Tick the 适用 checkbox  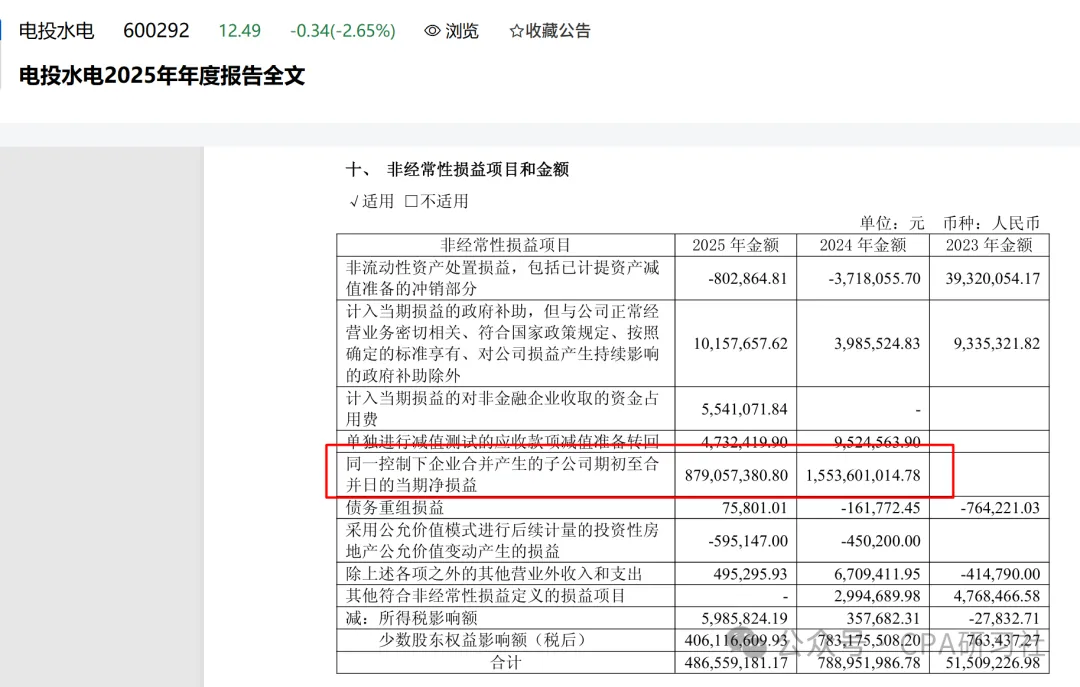[x=354, y=201]
